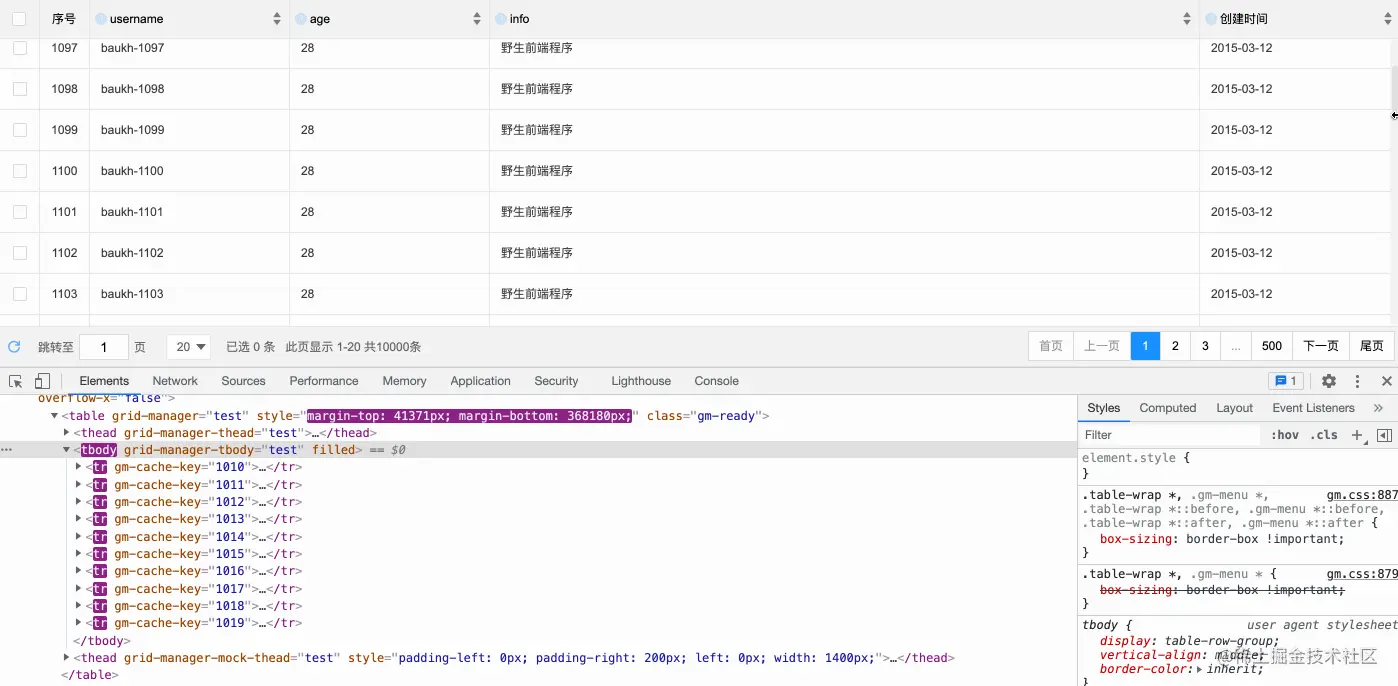Viewport: 1398px width, 686px height.
Task: Open the gm.css:887 source link
Action: click(1362, 495)
